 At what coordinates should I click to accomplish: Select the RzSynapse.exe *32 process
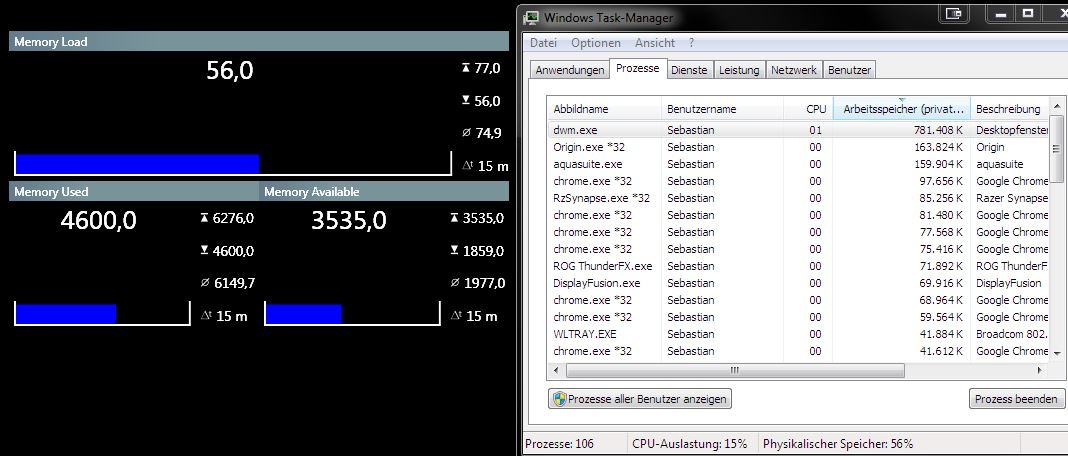[x=799, y=198]
